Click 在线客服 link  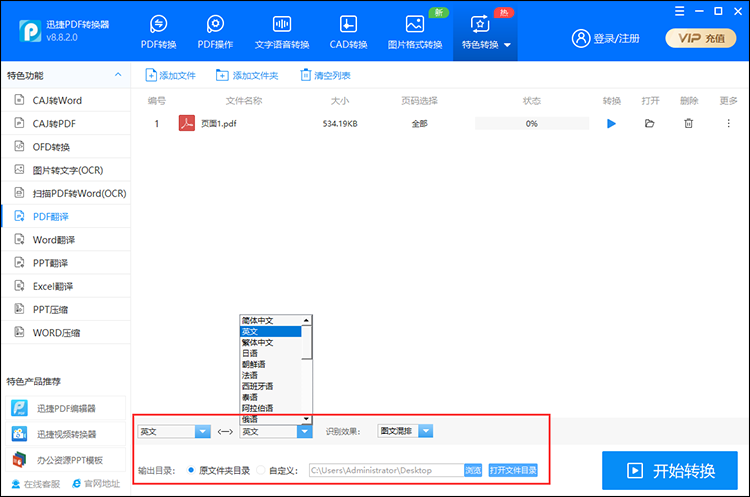(x=36, y=484)
